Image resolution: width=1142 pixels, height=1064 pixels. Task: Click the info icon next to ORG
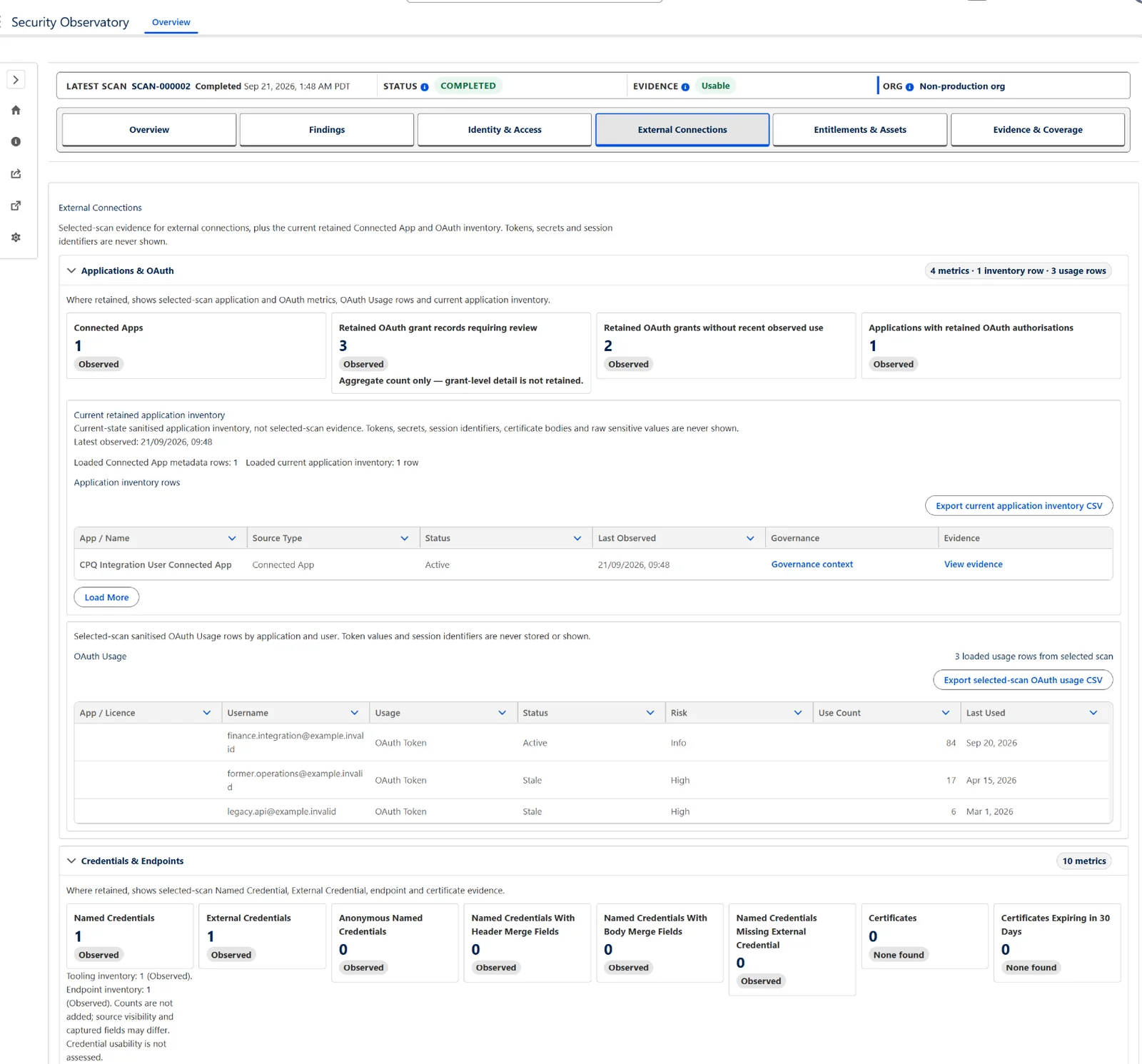[909, 87]
